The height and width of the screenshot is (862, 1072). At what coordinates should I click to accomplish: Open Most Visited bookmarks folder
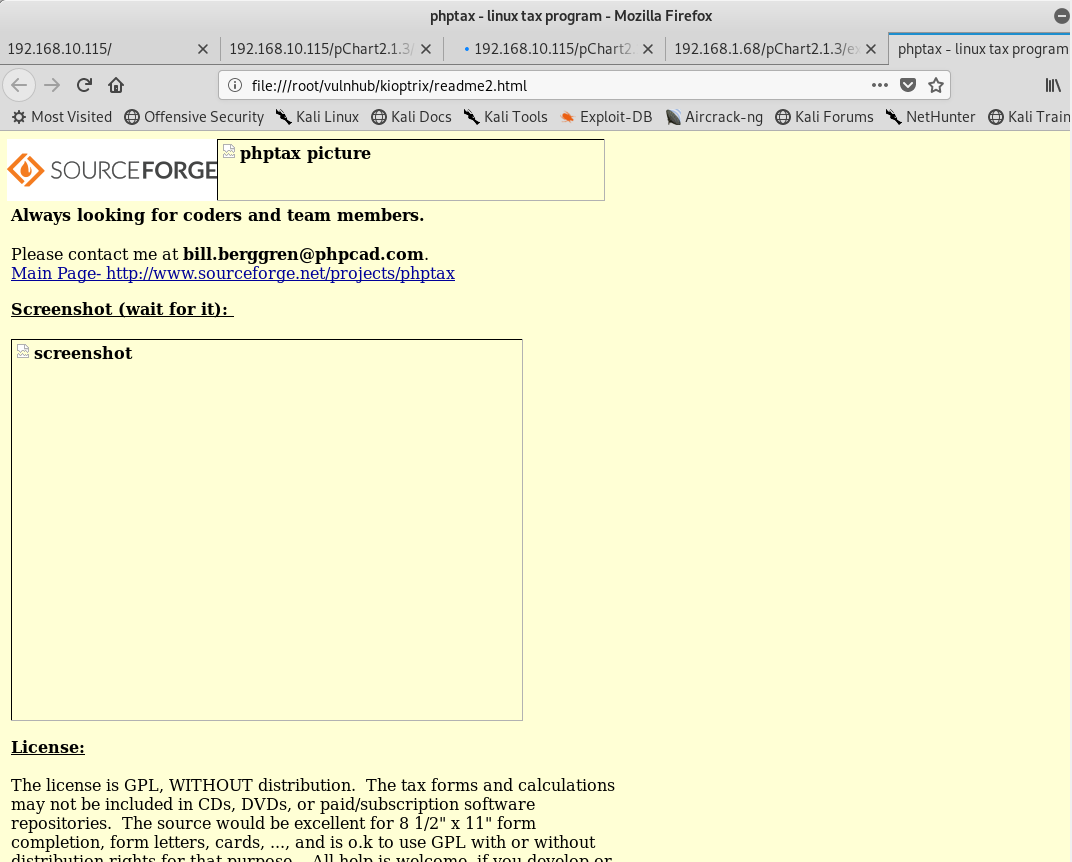(x=62, y=117)
